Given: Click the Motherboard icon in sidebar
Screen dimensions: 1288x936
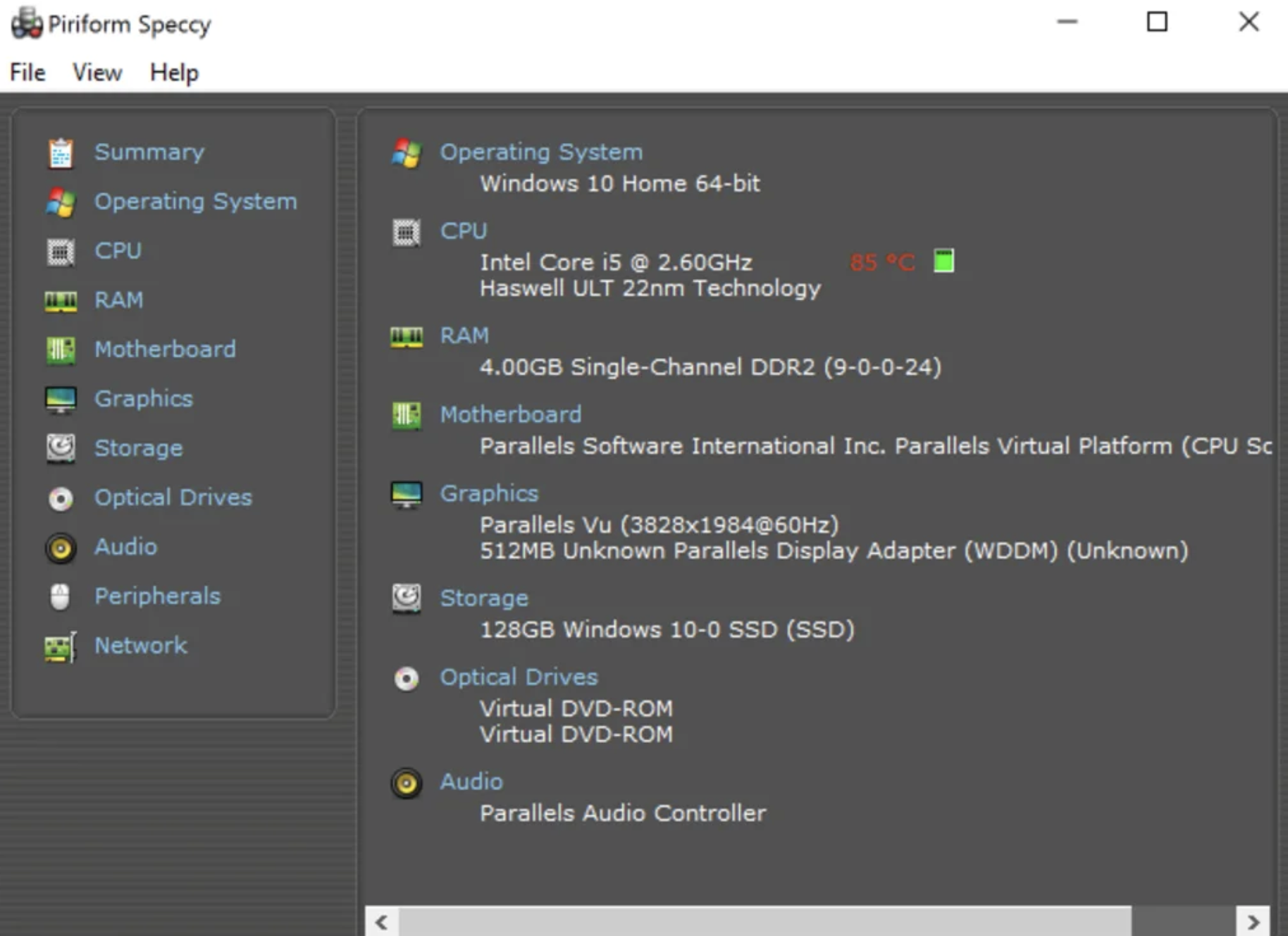Looking at the screenshot, I should (x=61, y=350).
